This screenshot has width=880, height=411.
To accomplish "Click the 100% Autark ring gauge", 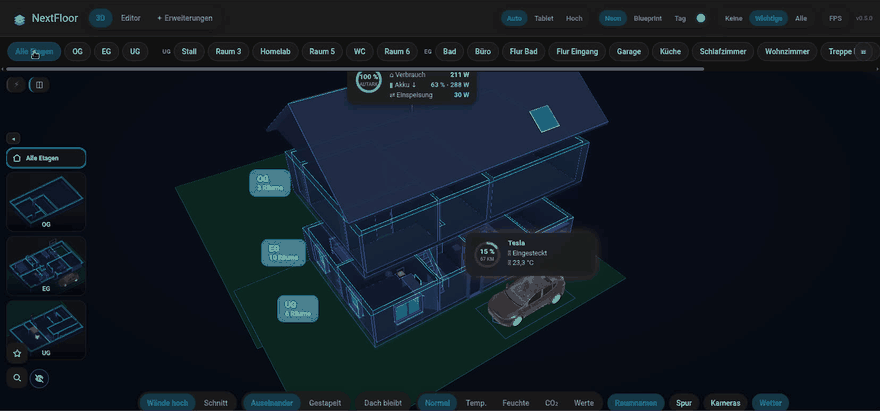I will click(369, 80).
